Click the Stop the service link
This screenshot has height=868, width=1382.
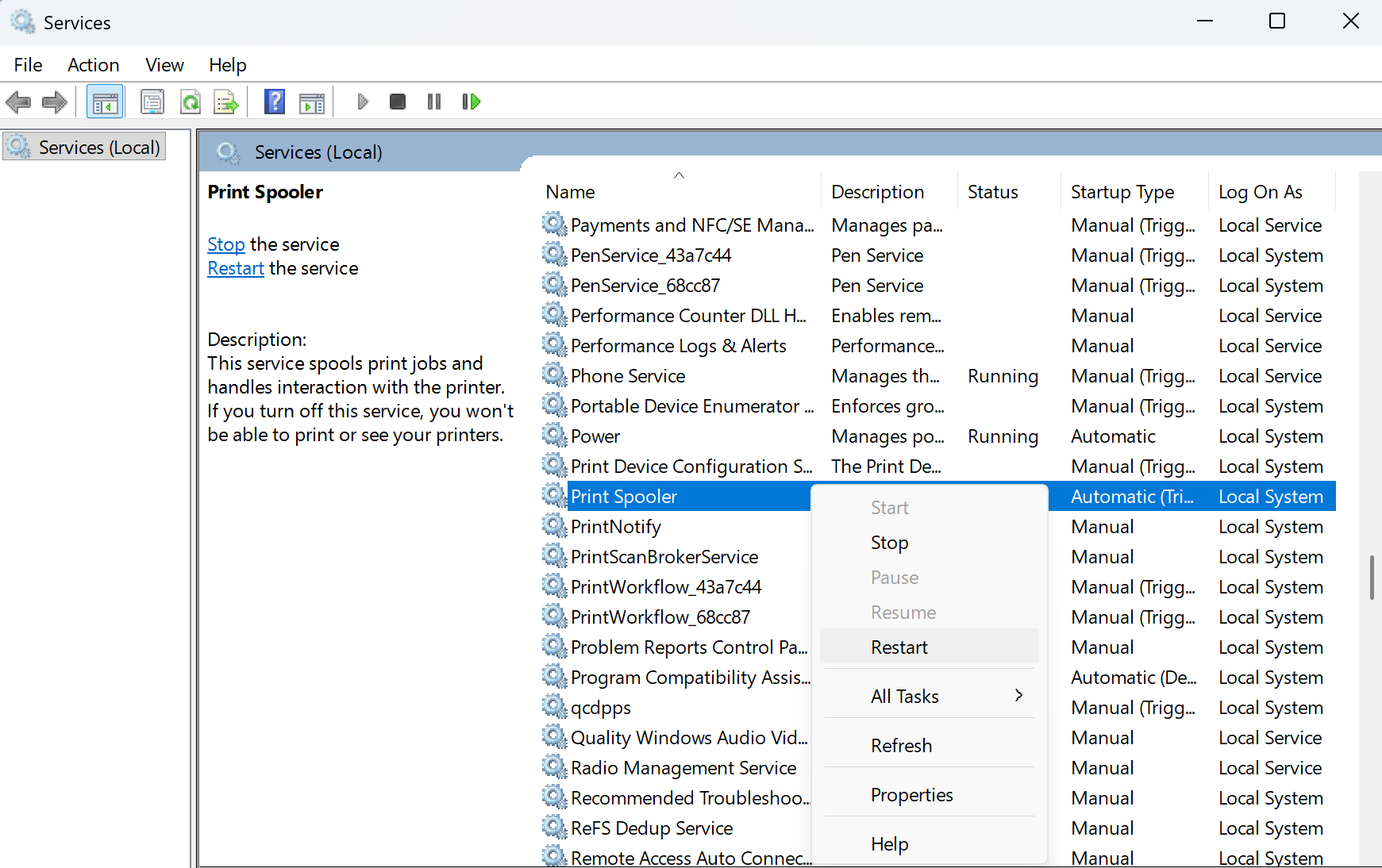click(x=226, y=244)
